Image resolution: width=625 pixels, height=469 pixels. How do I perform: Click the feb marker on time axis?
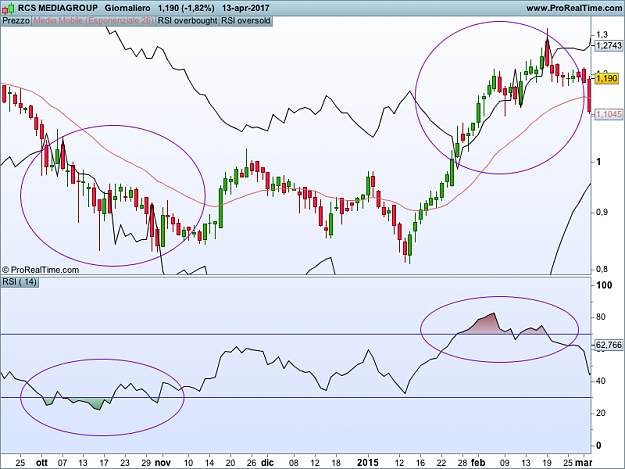pyautogui.click(x=478, y=463)
